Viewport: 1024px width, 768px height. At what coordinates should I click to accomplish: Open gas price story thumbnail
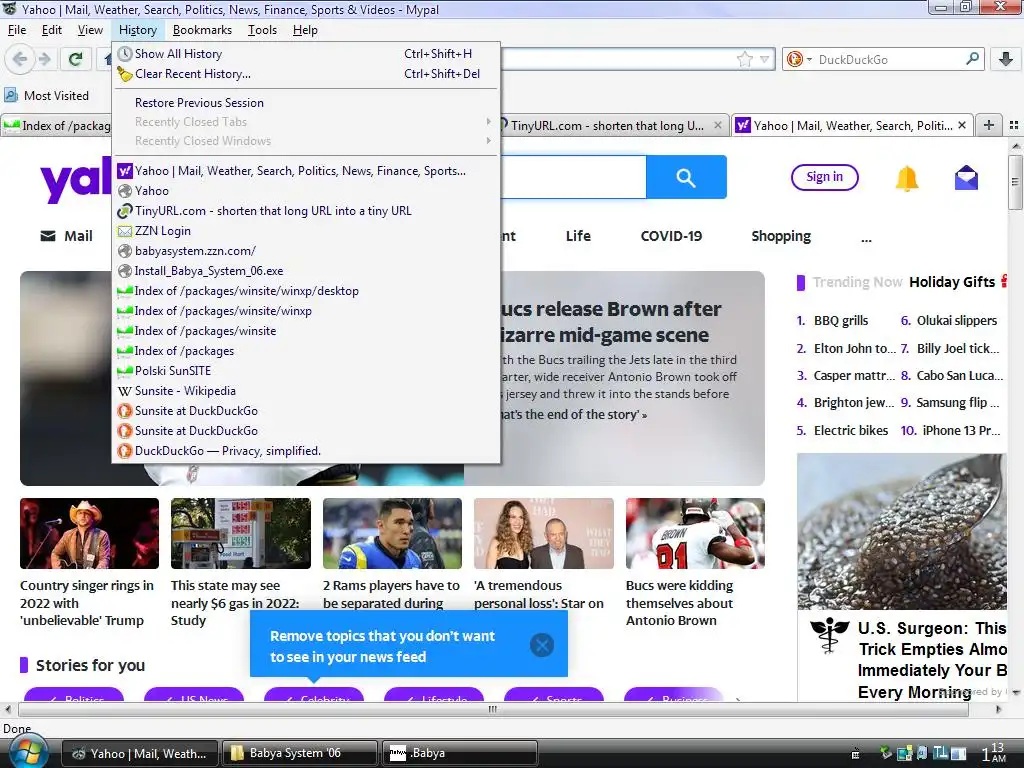tap(240, 534)
